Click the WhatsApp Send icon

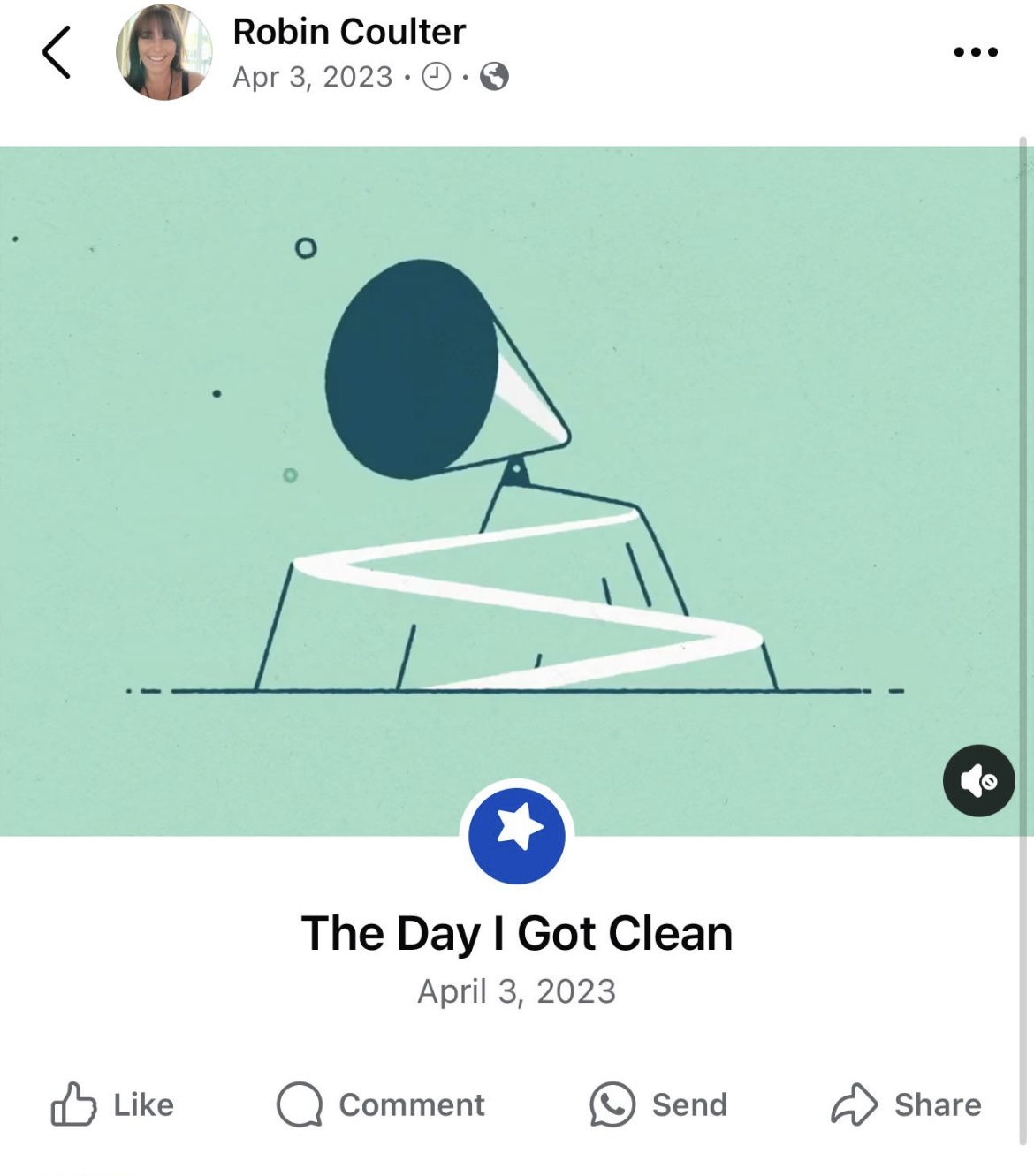(612, 1104)
